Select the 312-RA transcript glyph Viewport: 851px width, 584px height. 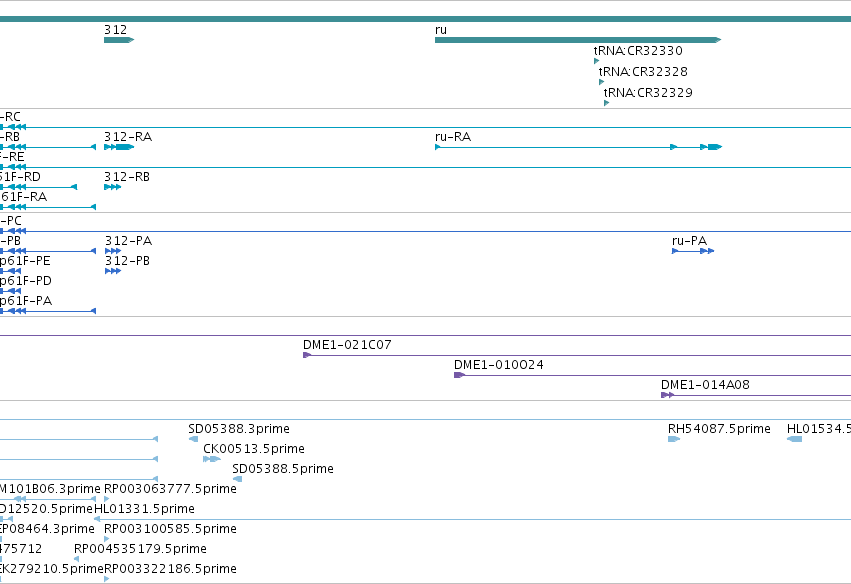click(119, 147)
